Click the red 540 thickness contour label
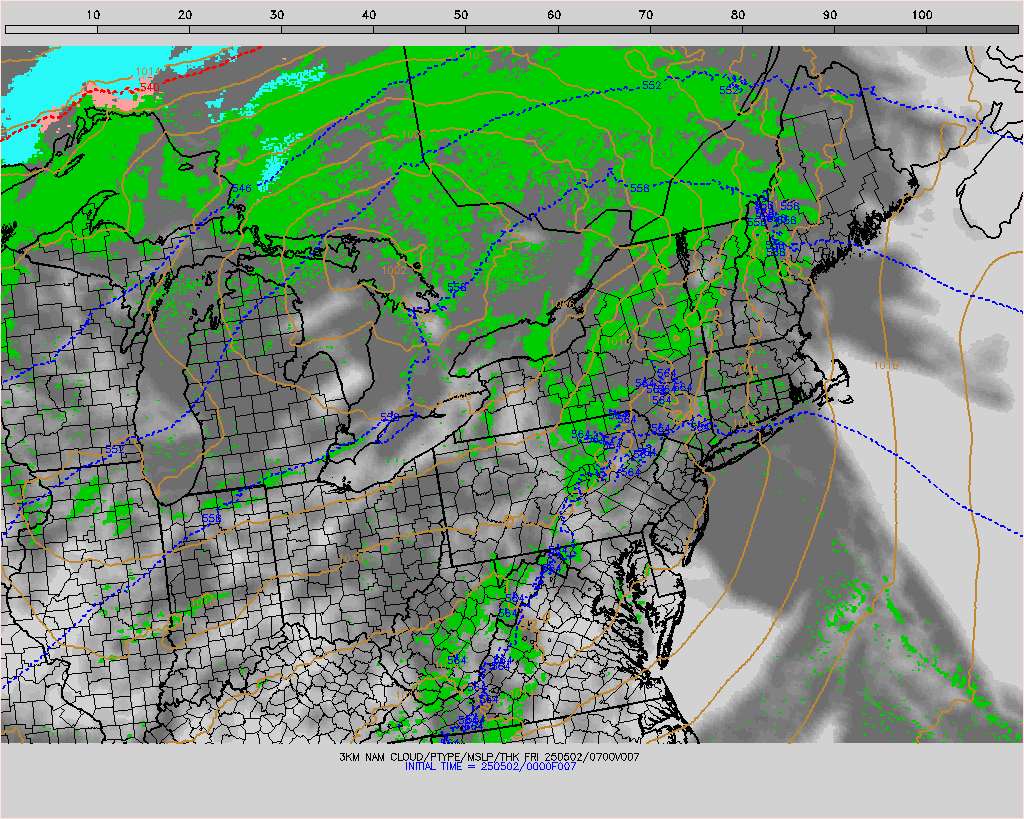 [150, 87]
